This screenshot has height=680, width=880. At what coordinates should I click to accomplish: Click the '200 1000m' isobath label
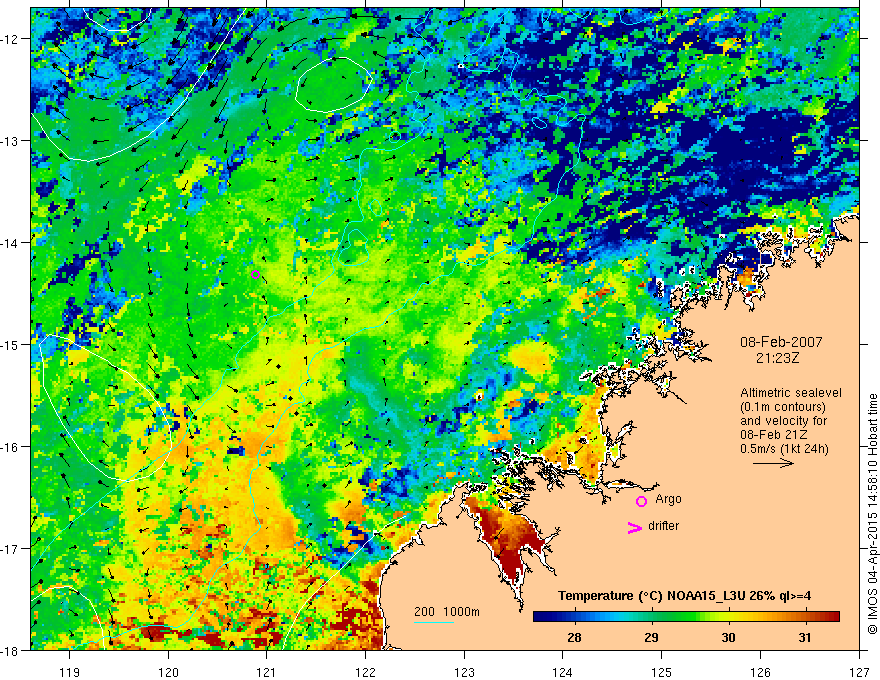tap(447, 612)
